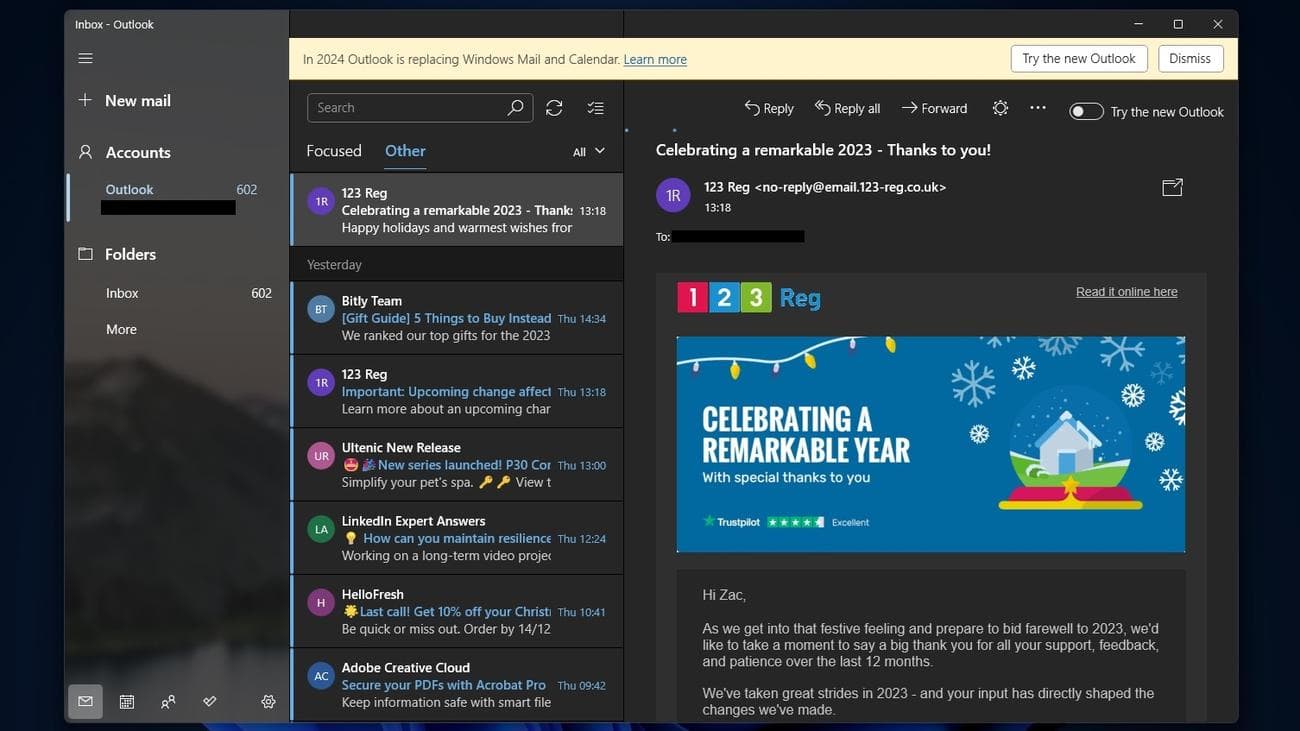
Task: Select the Mail envelope icon in bottom bar
Action: [x=85, y=701]
